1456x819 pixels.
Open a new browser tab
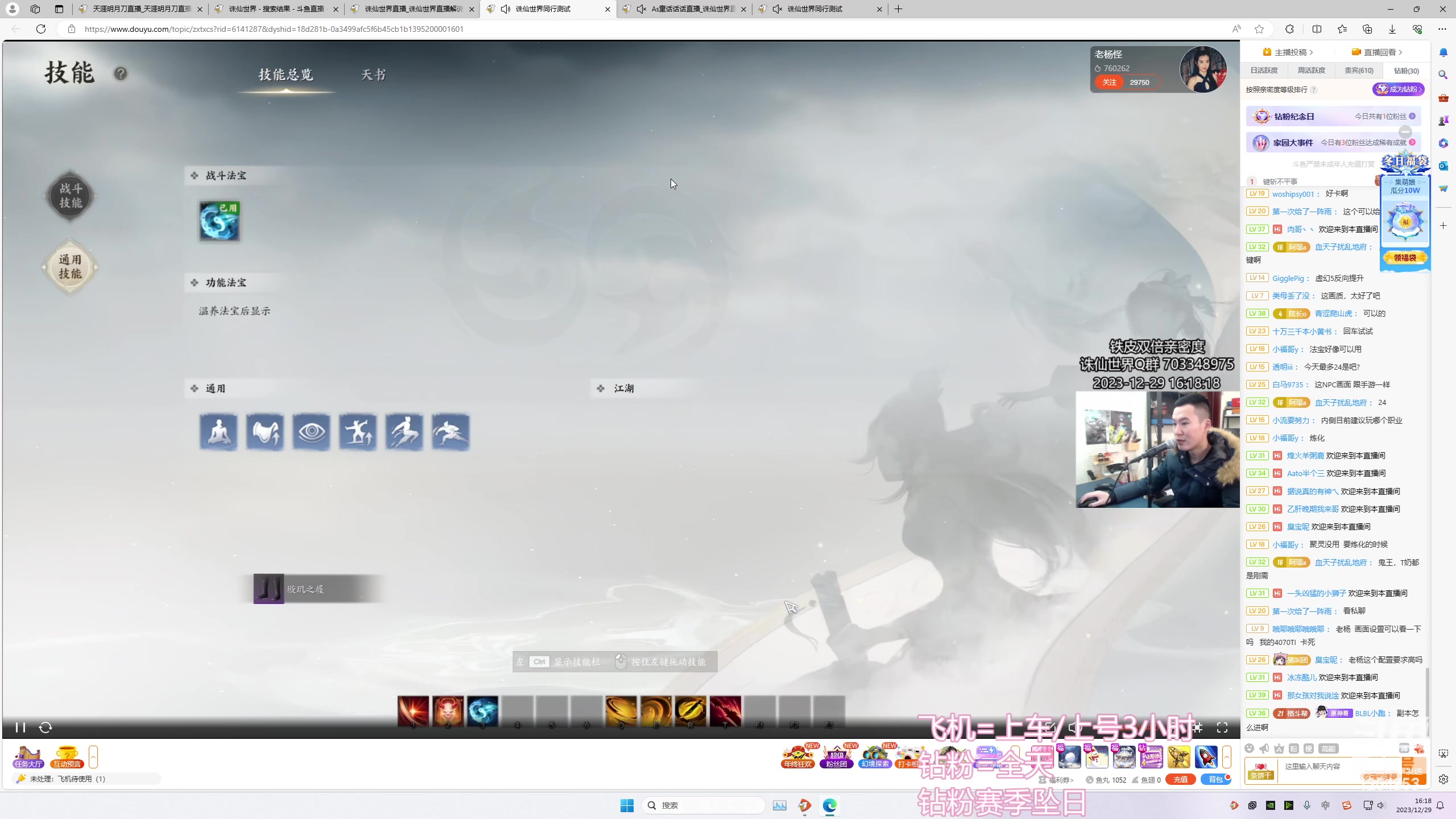point(898,9)
